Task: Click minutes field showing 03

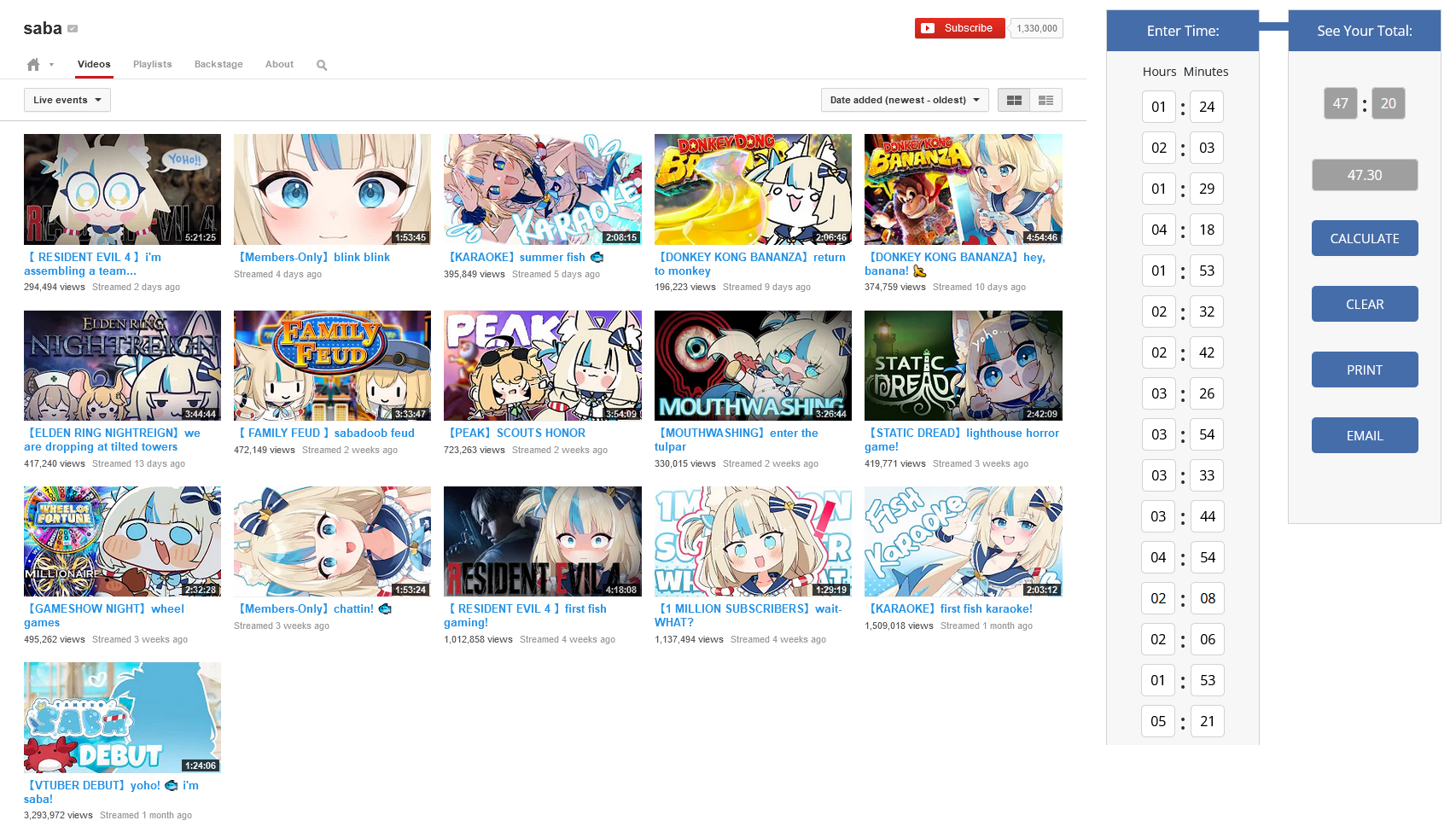Action: tap(1207, 148)
